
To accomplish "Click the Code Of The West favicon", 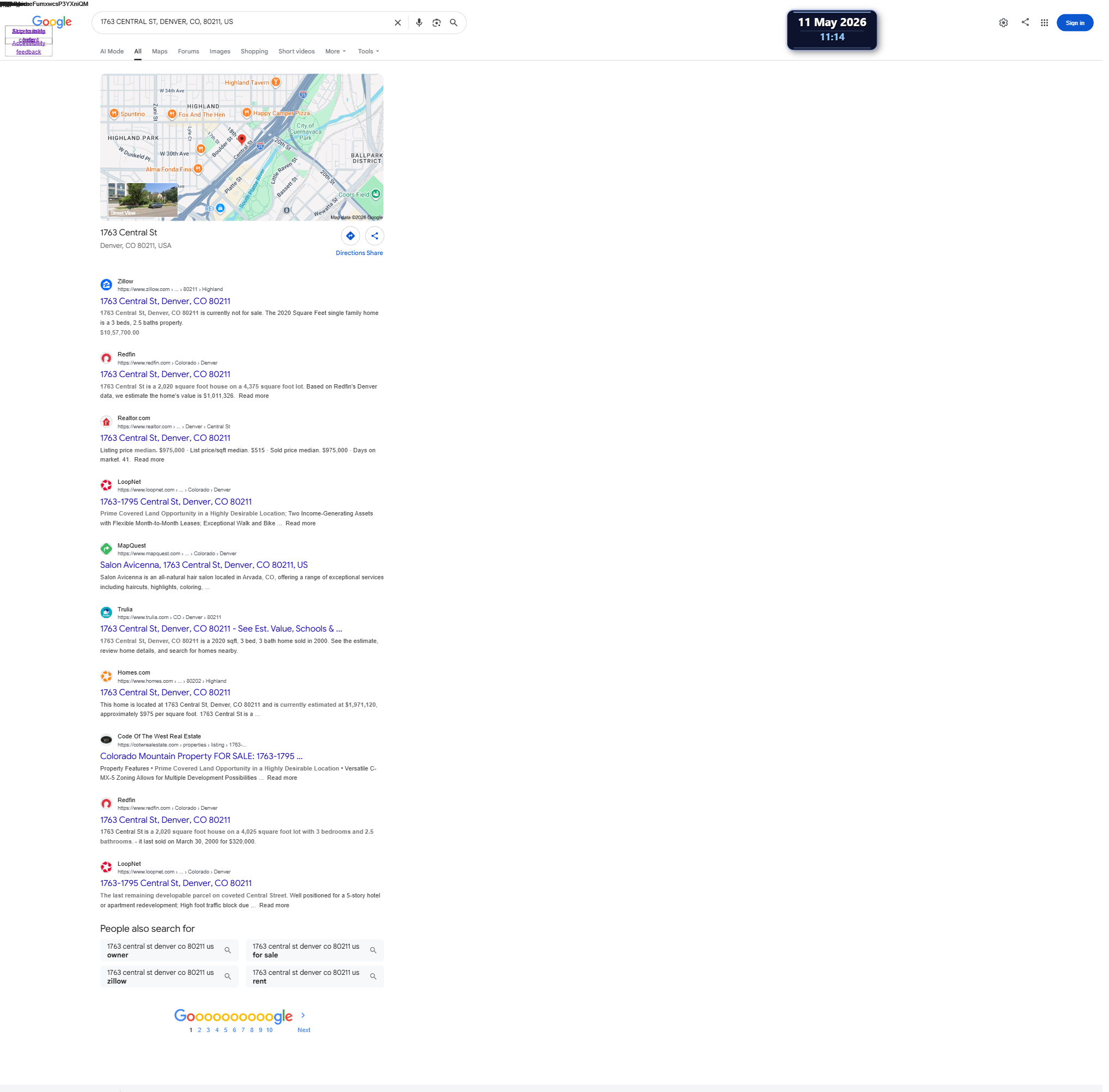I will (106, 740).
